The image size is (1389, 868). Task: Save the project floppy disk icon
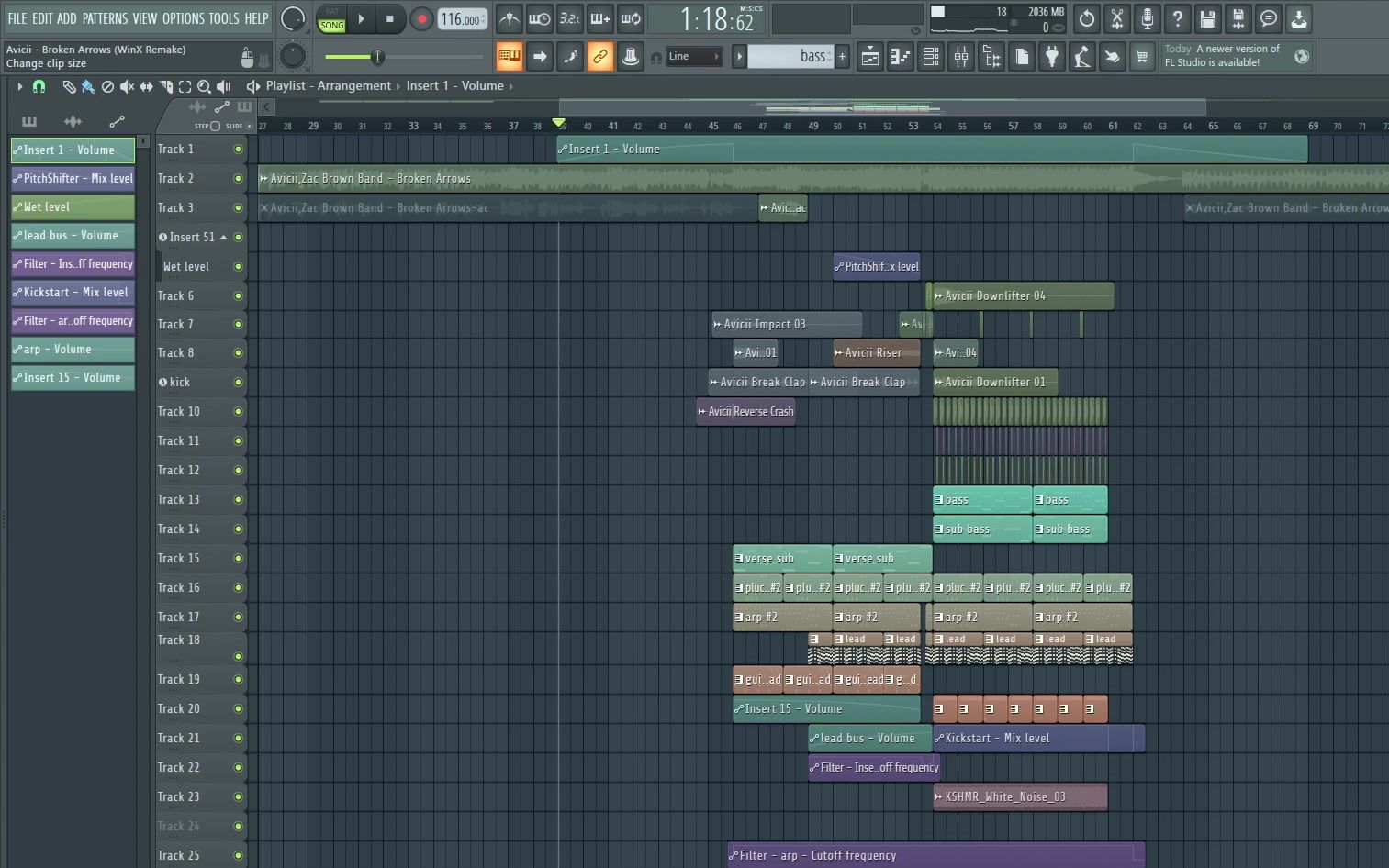click(x=1208, y=18)
